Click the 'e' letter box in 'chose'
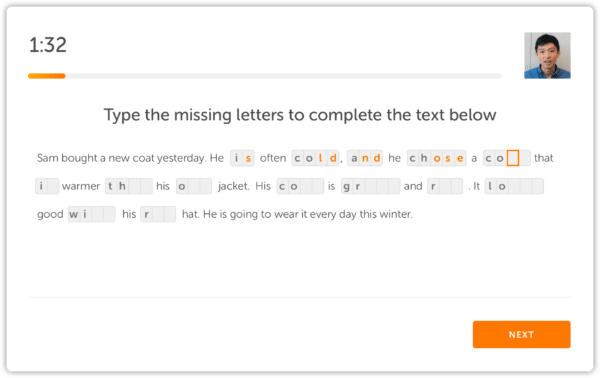This screenshot has width=600, height=378. point(460,158)
